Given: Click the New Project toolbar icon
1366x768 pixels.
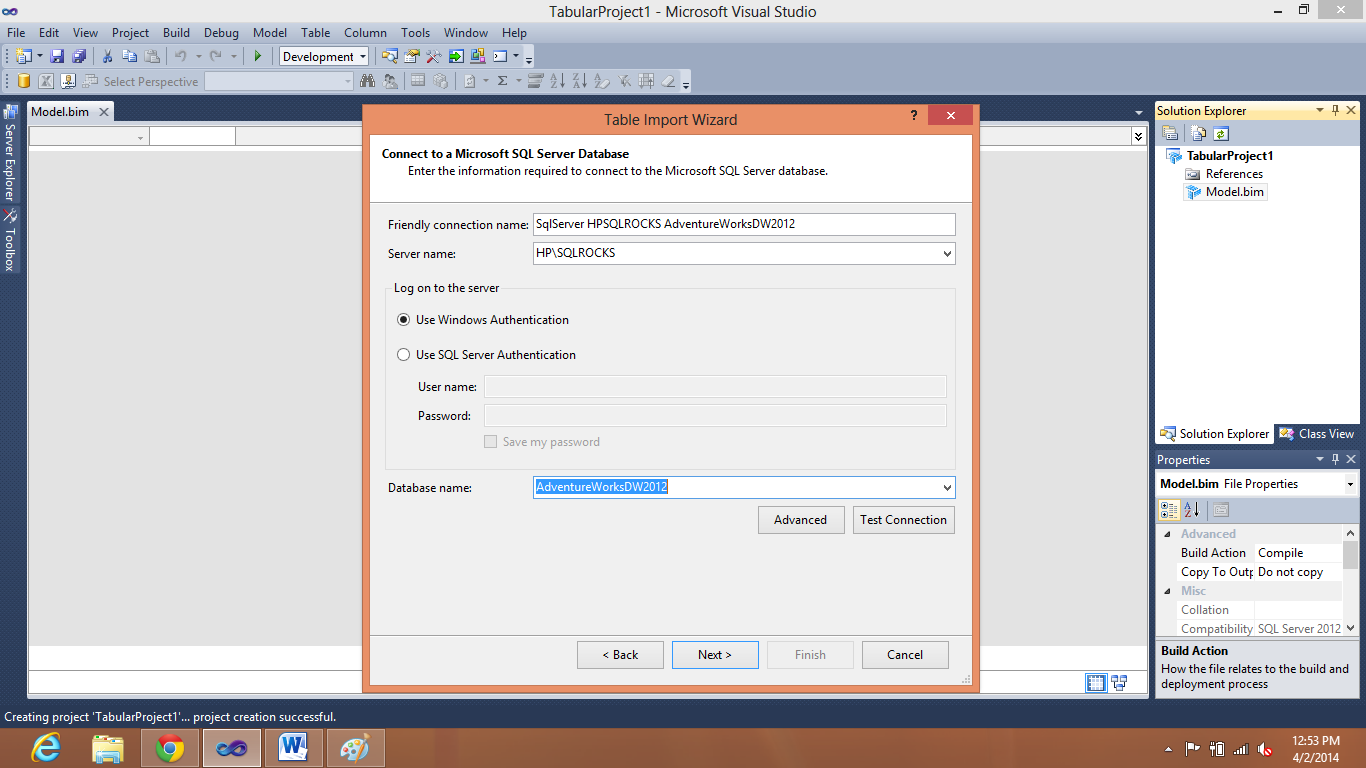Looking at the screenshot, I should point(23,56).
